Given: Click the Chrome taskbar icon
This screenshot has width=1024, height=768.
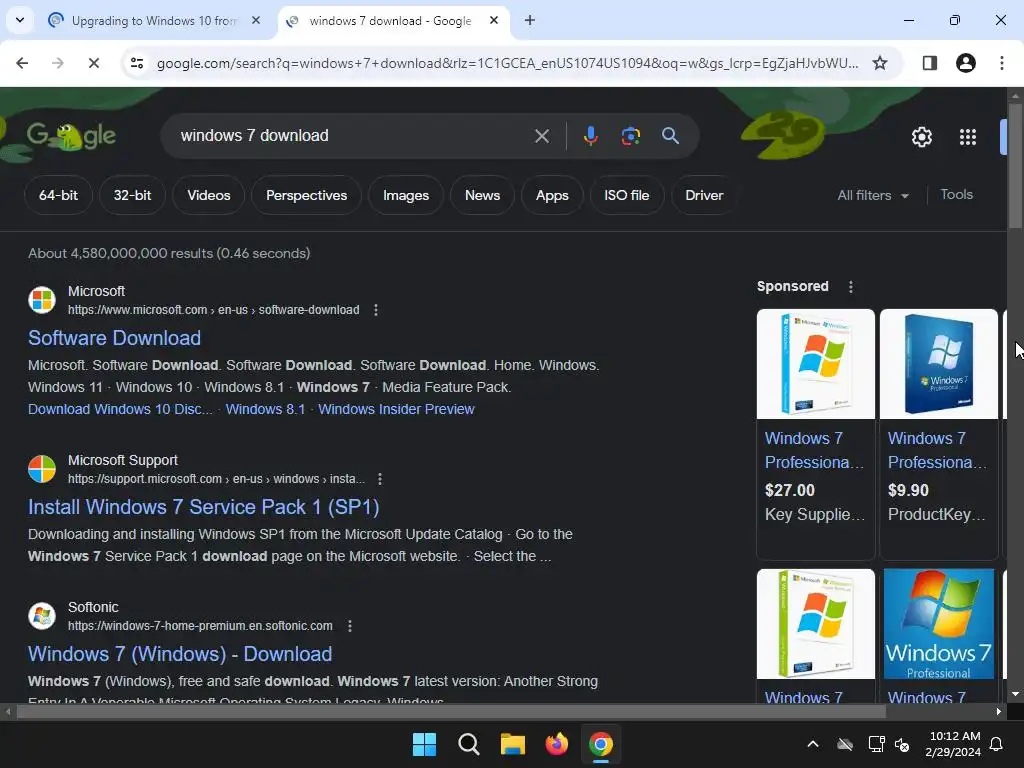Looking at the screenshot, I should tap(601, 744).
